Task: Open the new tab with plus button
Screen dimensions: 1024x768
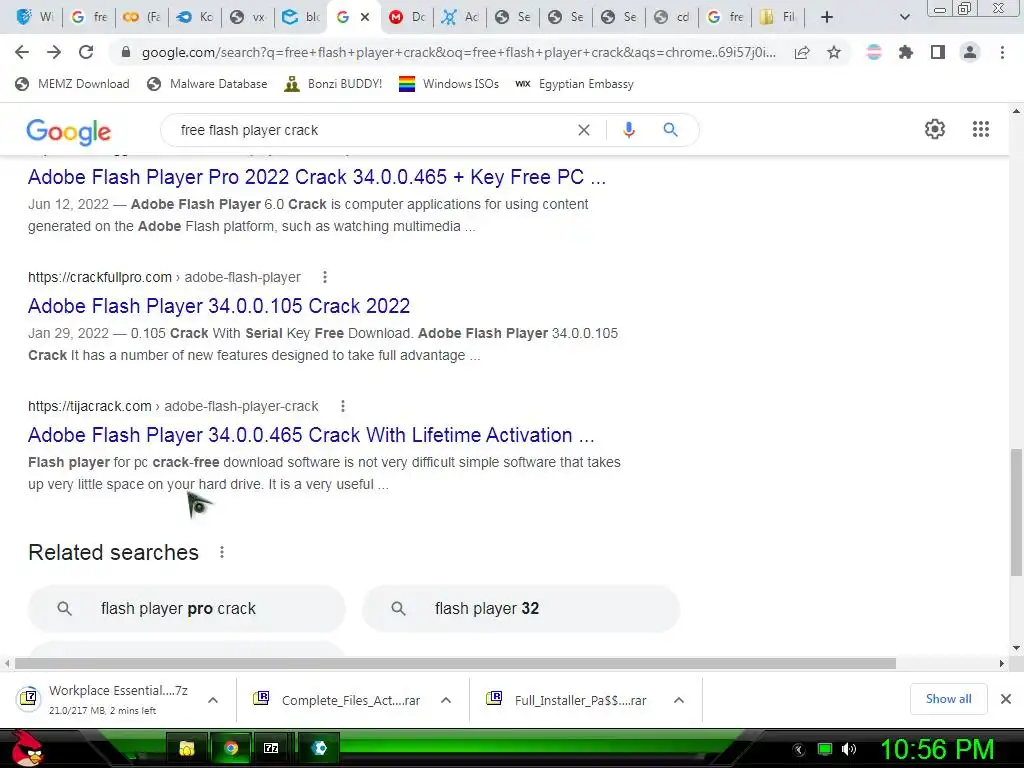Action: coord(827,17)
